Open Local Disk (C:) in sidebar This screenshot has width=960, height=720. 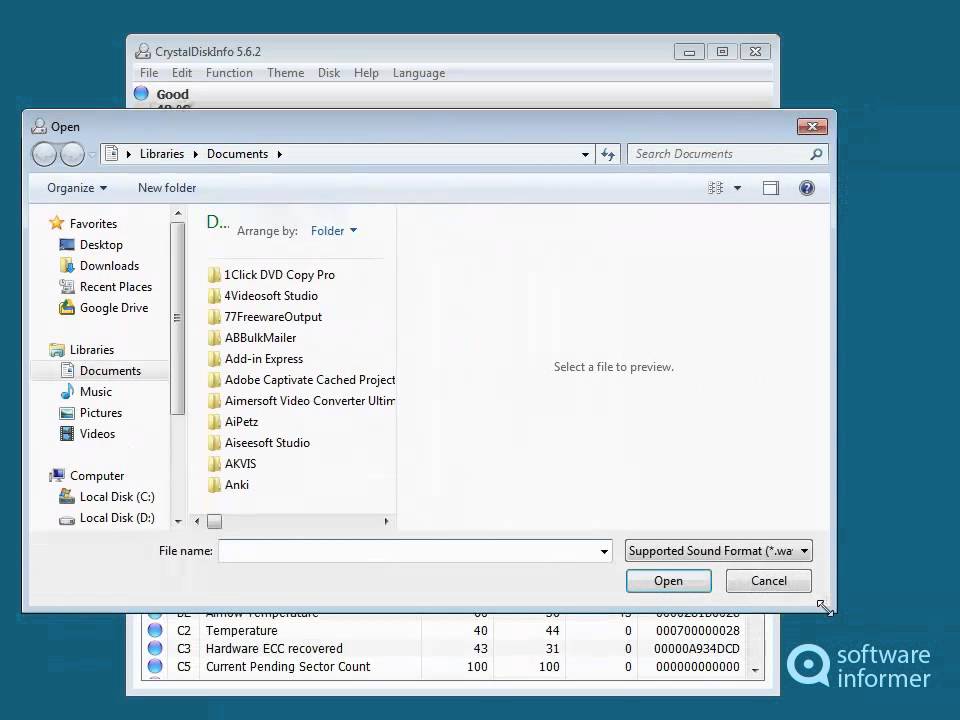click(x=107, y=497)
